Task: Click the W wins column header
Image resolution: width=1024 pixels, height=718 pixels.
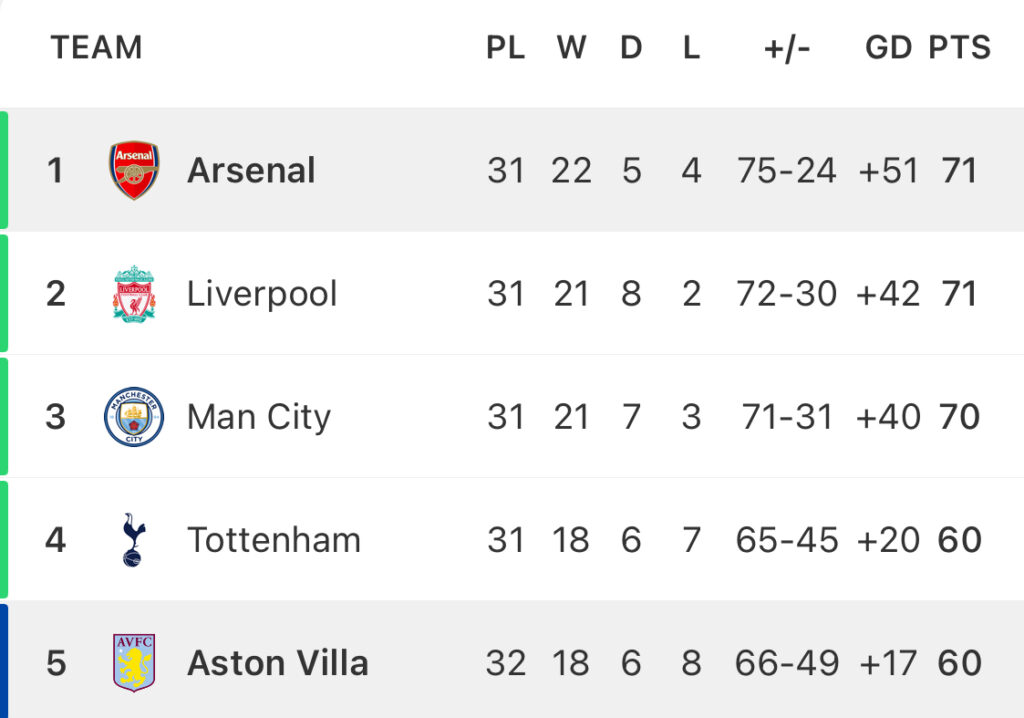Action: click(571, 48)
